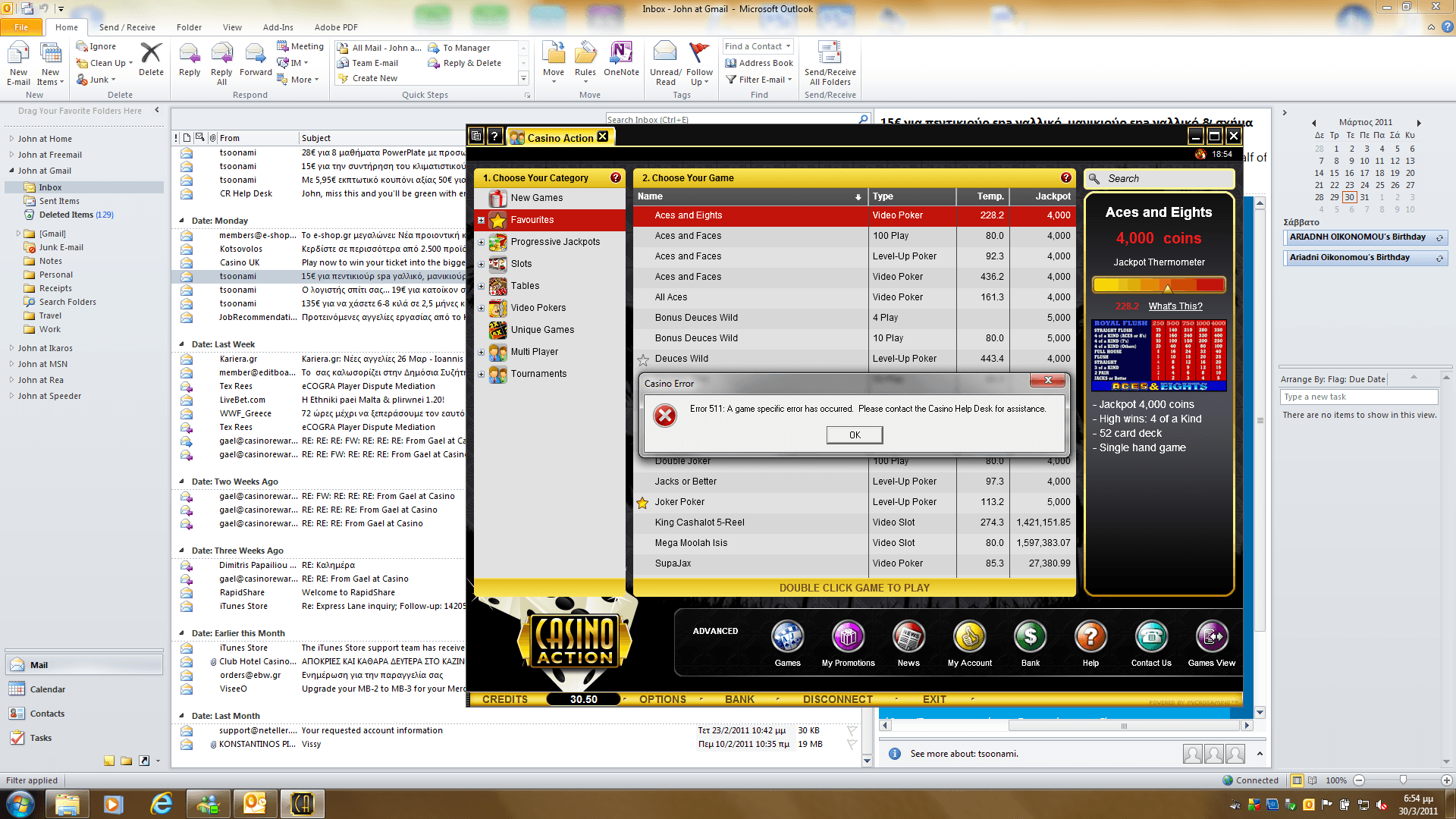Switch to Games View icon
This screenshot has height=819, width=1456.
[x=1212, y=637]
